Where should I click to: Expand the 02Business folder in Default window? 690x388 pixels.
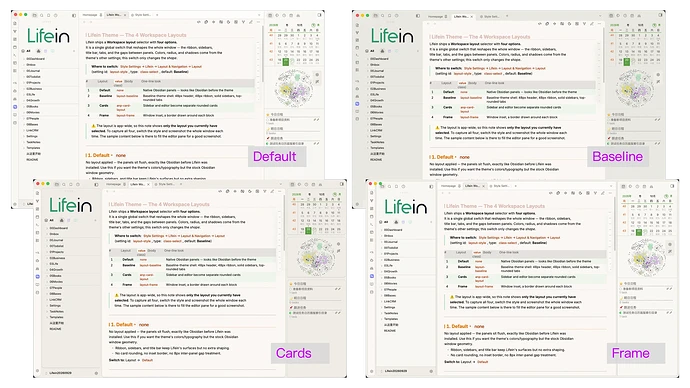coord(33,89)
